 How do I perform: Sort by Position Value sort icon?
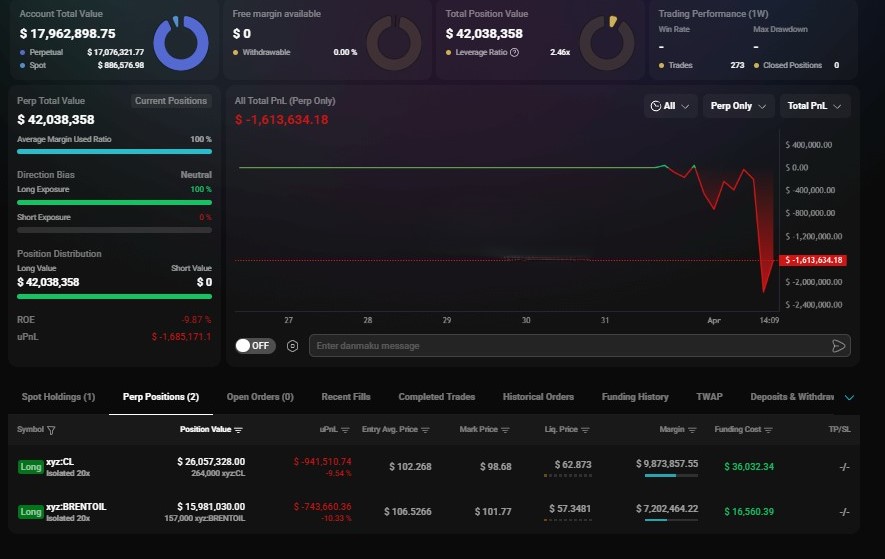coord(238,430)
